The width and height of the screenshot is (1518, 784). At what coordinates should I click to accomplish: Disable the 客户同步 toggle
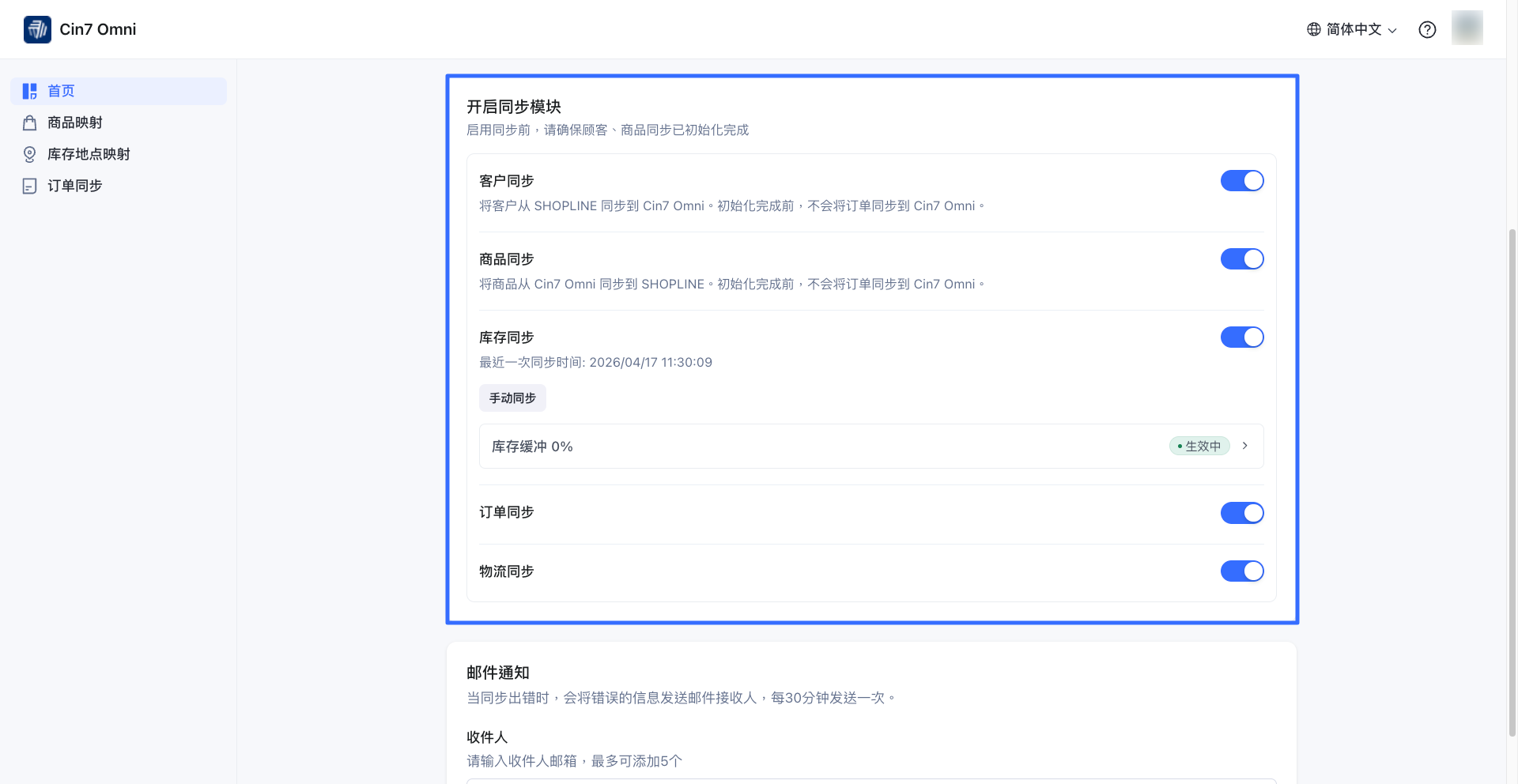click(x=1242, y=181)
